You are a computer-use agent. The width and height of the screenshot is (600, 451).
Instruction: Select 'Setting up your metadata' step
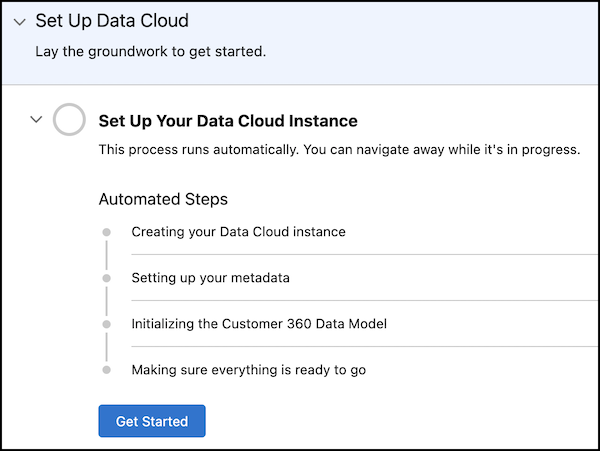pos(210,278)
